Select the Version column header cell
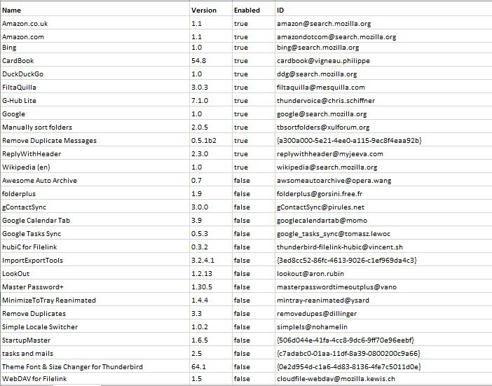The height and width of the screenshot is (386, 492). [211, 10]
